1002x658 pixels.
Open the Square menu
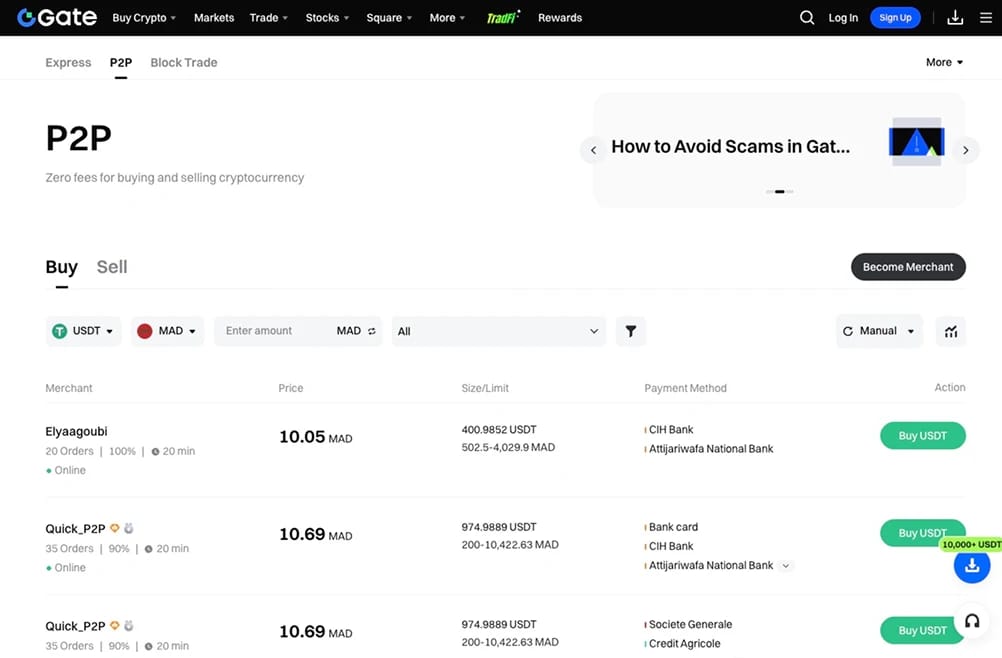coord(389,18)
